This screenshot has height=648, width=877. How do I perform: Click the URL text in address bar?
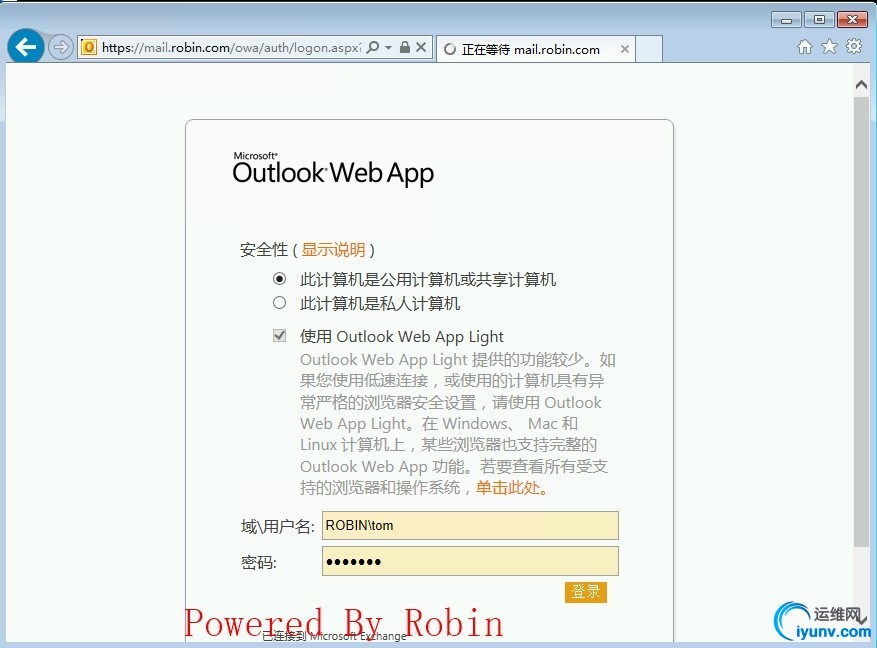click(x=231, y=48)
